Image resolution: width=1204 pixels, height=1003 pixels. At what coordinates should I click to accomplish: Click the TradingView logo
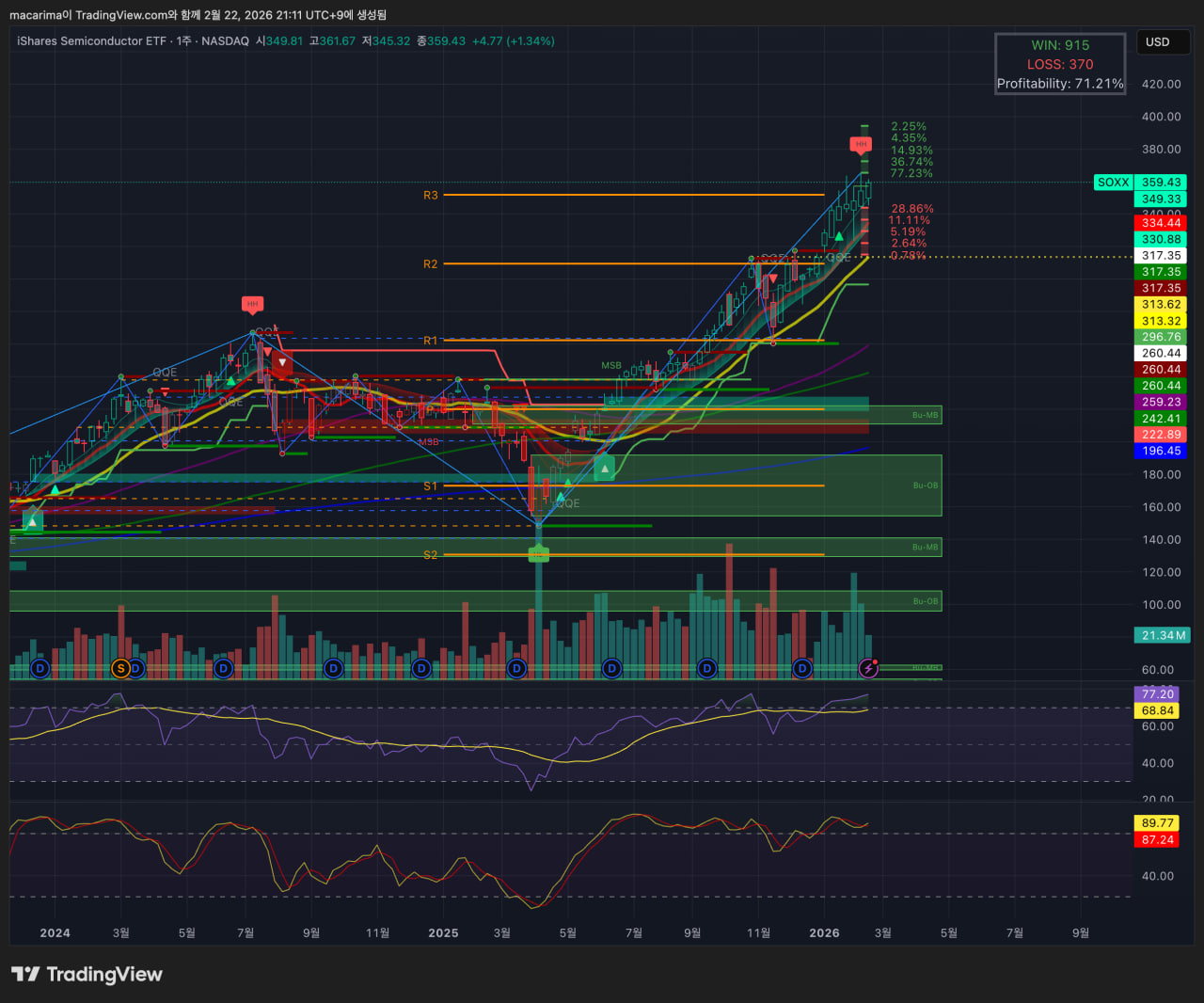click(x=87, y=974)
